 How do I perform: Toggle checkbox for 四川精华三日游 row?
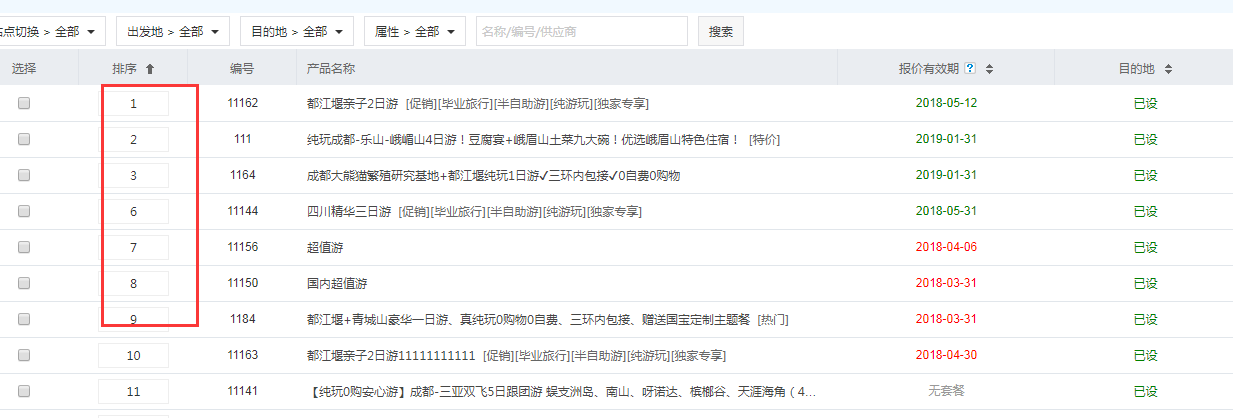click(24, 211)
